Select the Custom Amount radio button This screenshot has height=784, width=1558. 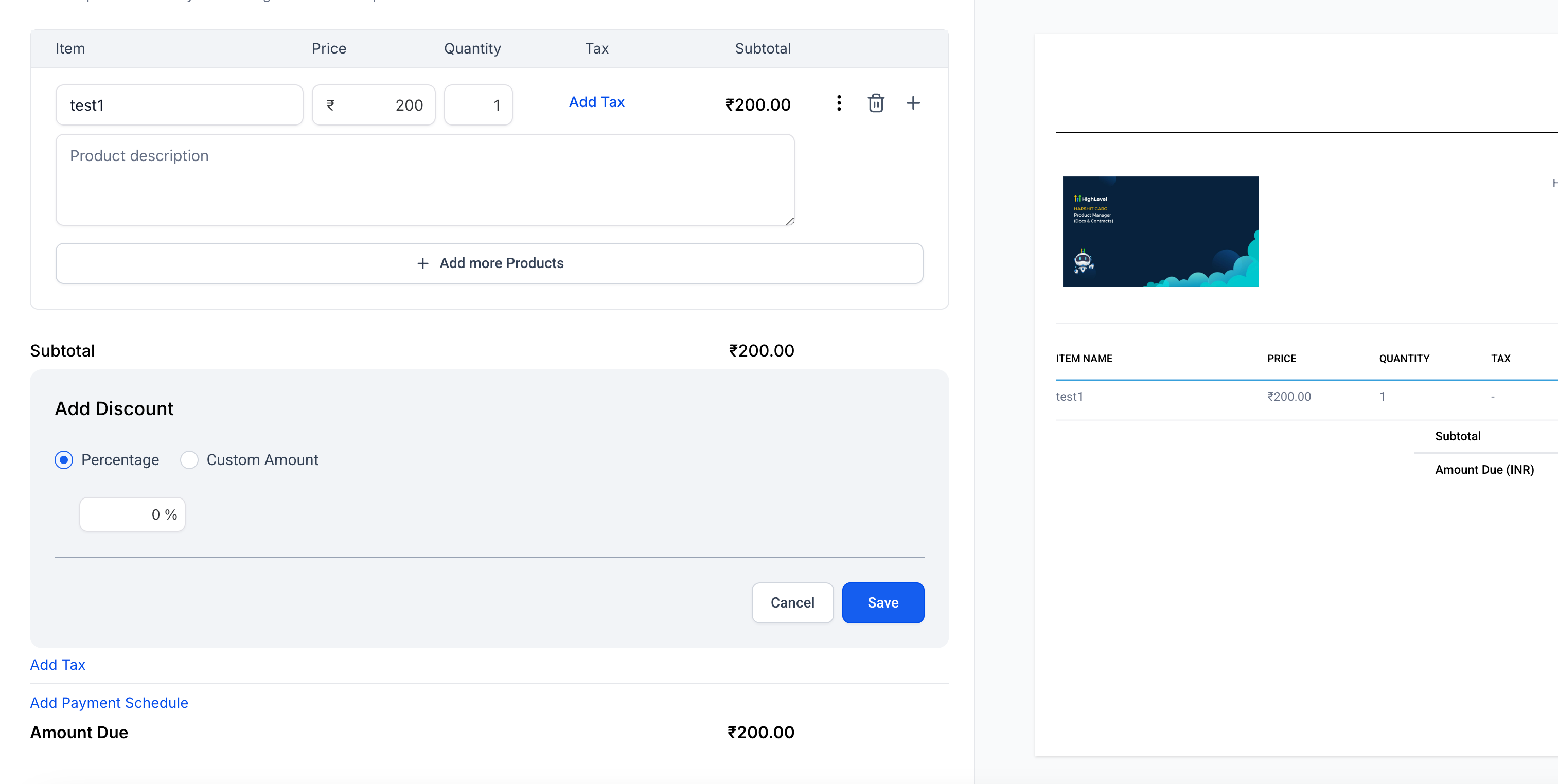point(189,460)
